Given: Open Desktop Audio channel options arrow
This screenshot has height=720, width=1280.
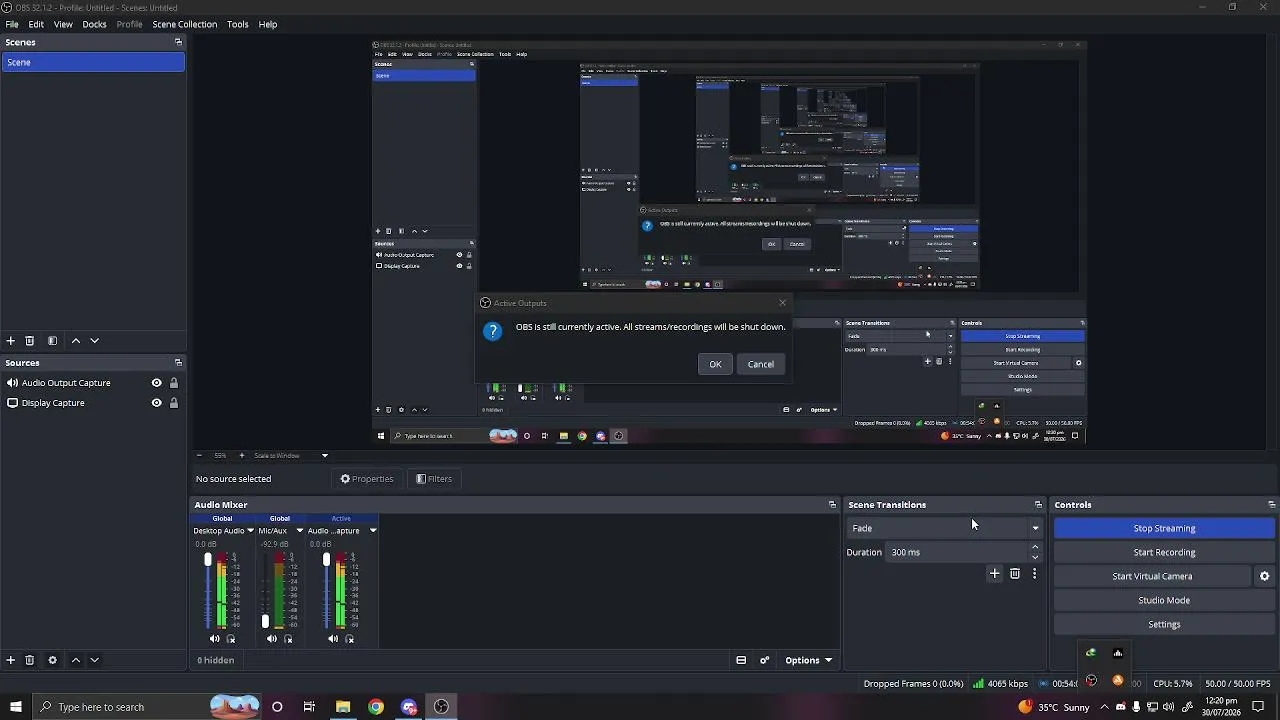Looking at the screenshot, I should 250,531.
